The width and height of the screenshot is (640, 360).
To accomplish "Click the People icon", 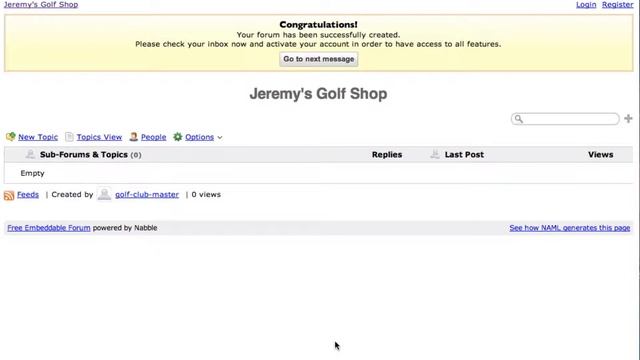I will [133, 137].
